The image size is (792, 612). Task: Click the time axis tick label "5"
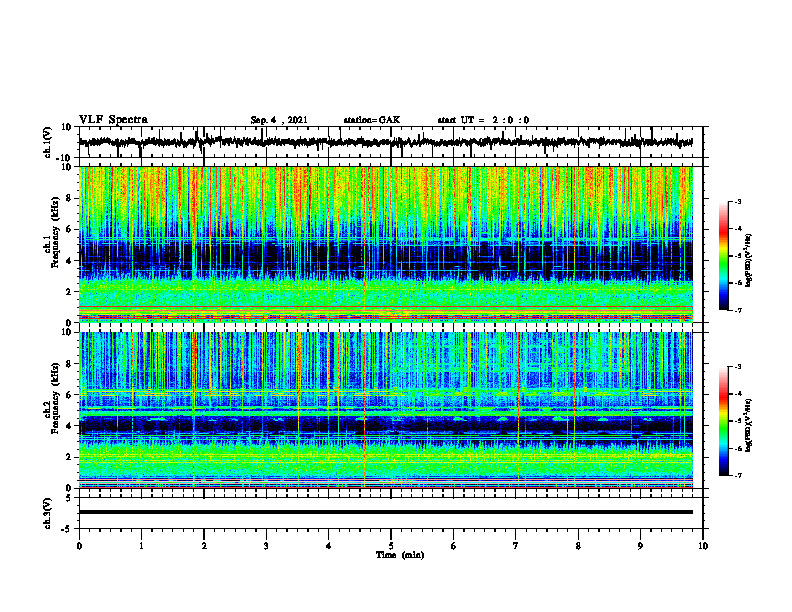point(391,546)
